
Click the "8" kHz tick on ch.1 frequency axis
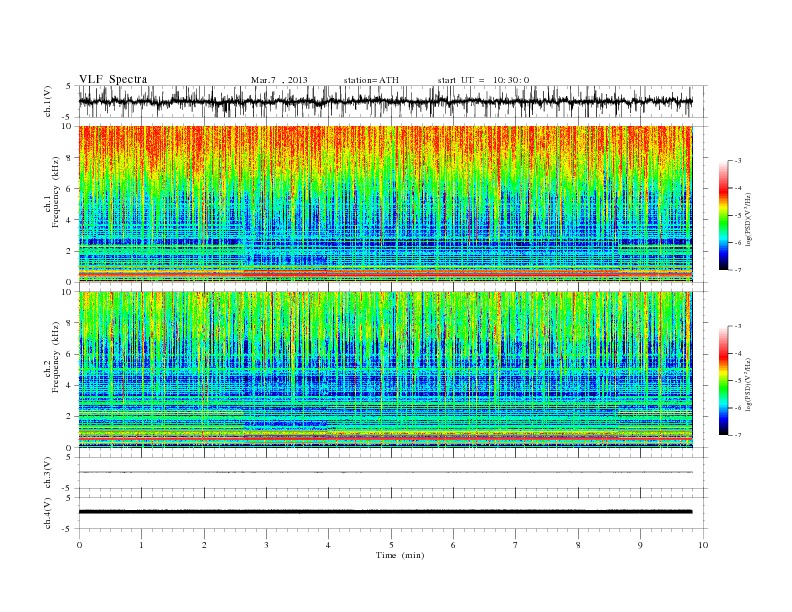70,158
